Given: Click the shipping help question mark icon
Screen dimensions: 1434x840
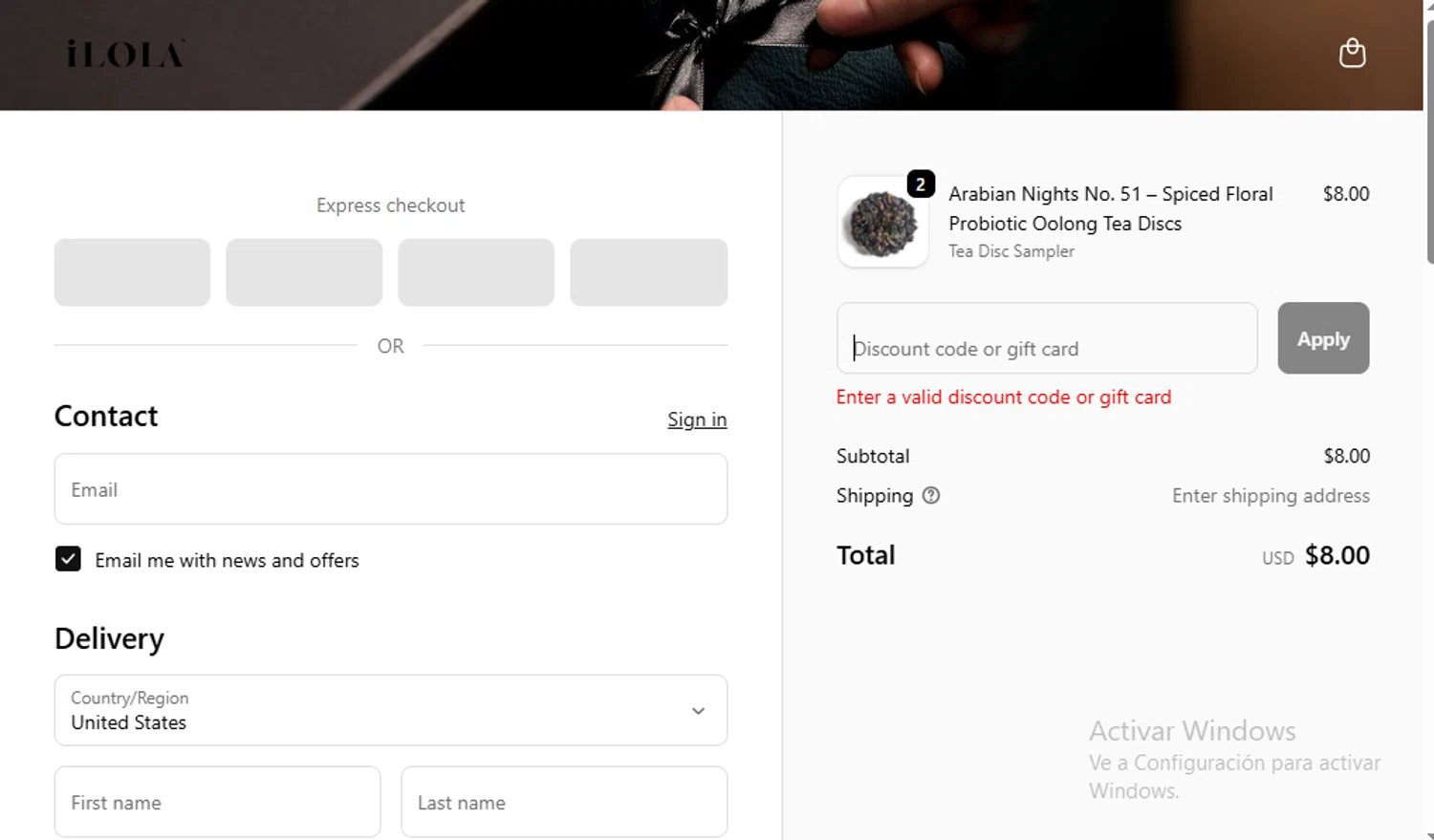Looking at the screenshot, I should click(x=931, y=495).
